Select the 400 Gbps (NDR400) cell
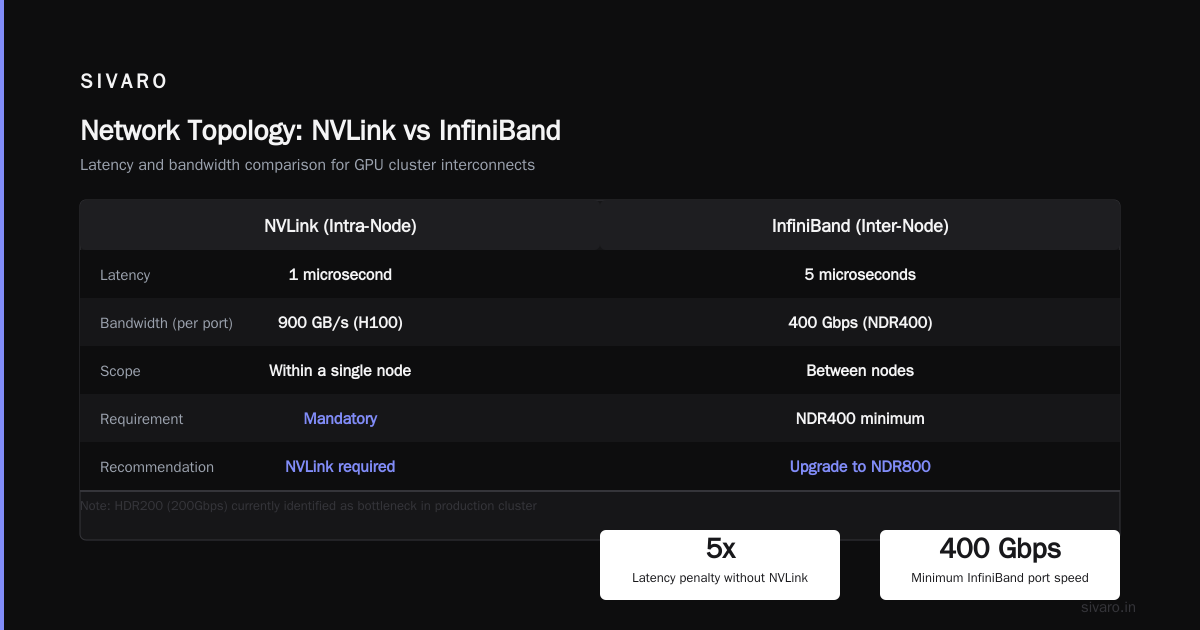The image size is (1200, 630). point(860,322)
